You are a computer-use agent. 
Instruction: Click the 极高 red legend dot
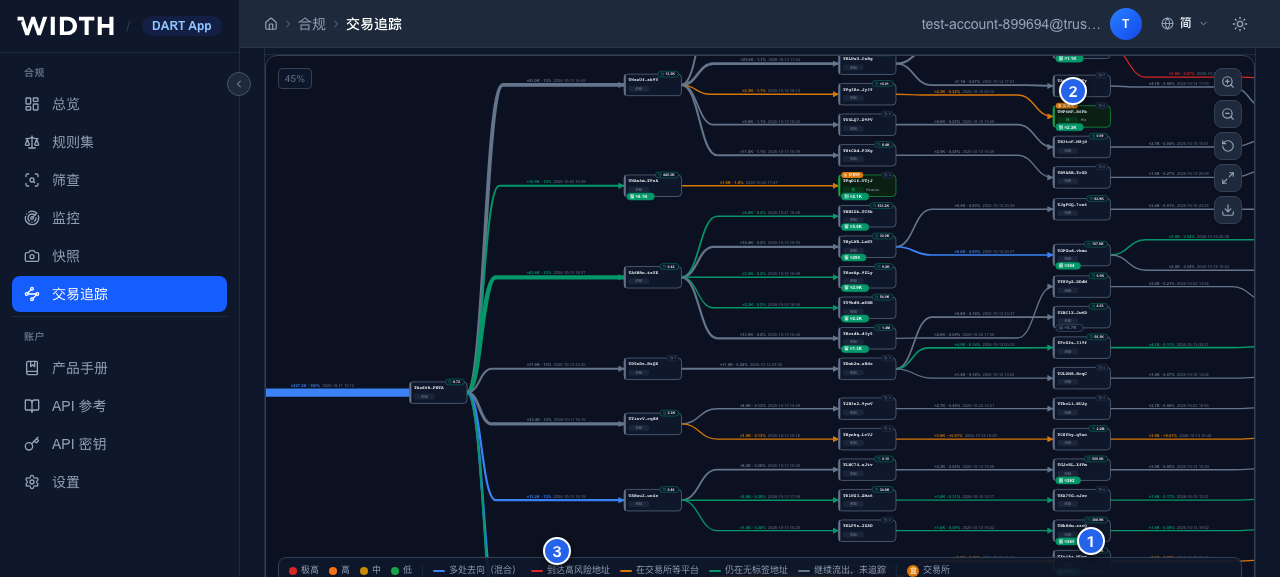point(293,570)
